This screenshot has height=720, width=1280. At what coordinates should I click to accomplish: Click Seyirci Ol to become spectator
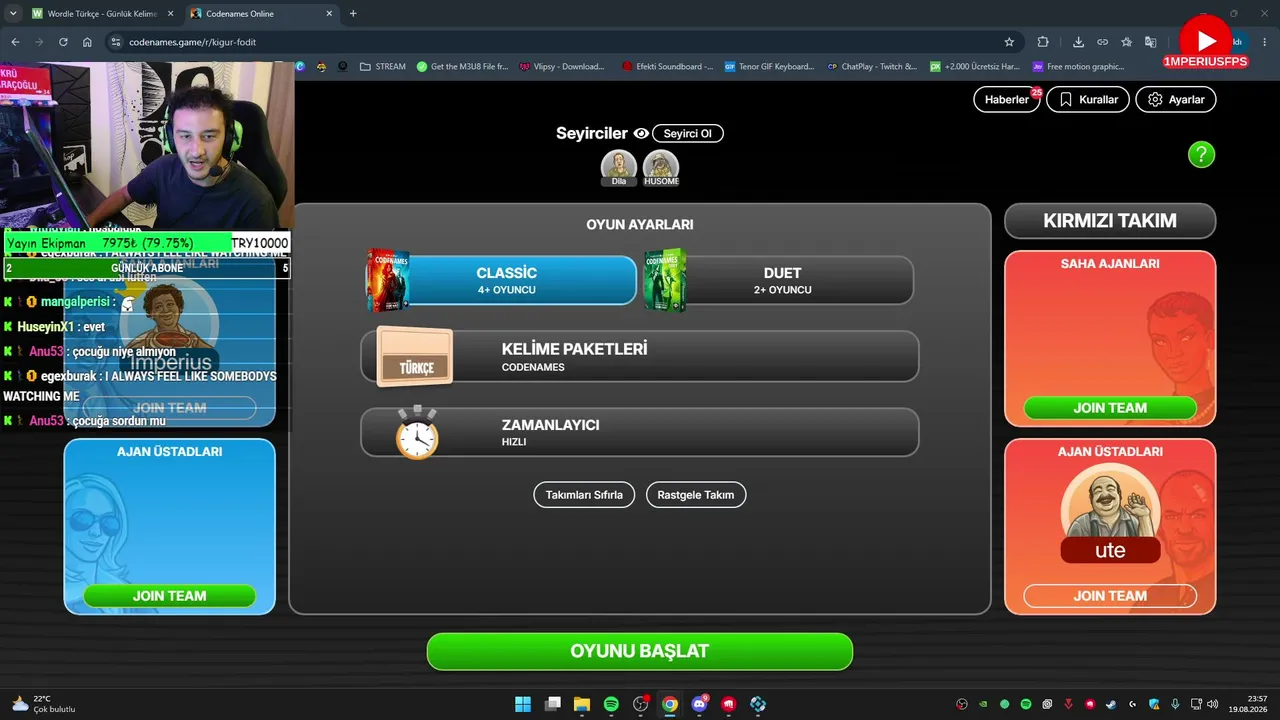688,133
